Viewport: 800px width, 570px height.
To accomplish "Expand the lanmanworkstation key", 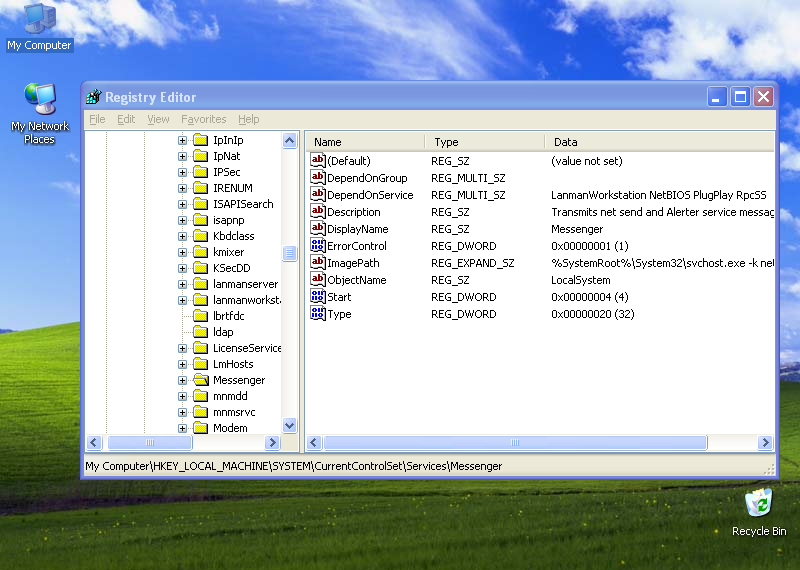I will point(182,300).
